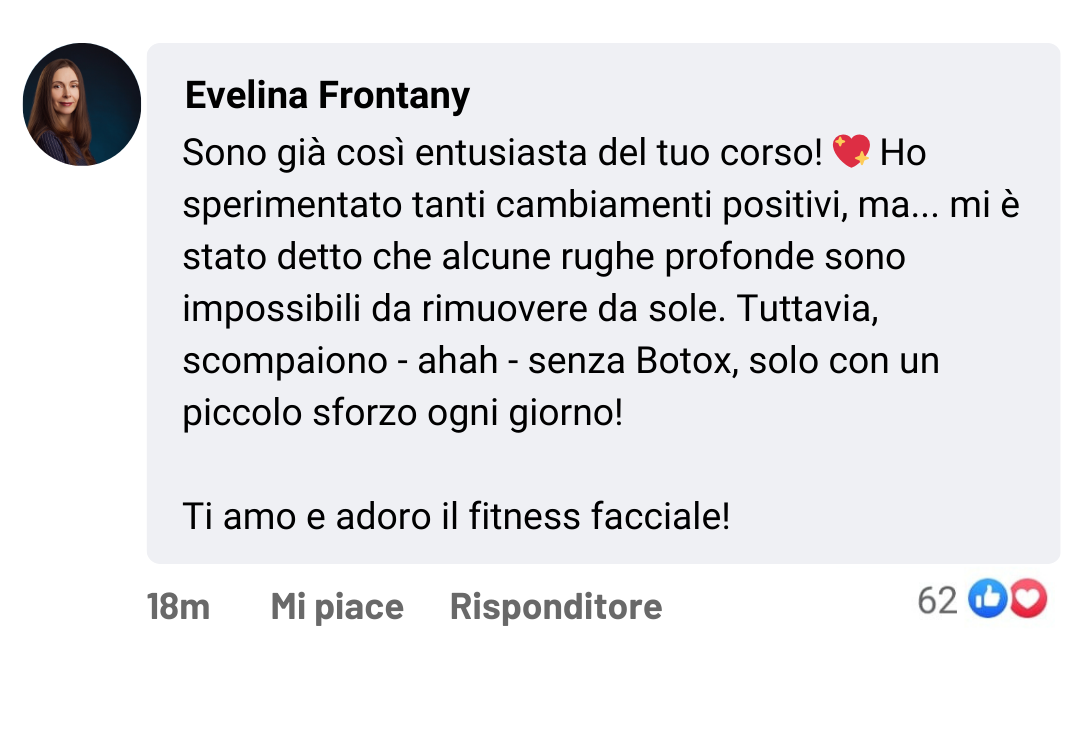Click the 18m timestamp

[x=178, y=606]
